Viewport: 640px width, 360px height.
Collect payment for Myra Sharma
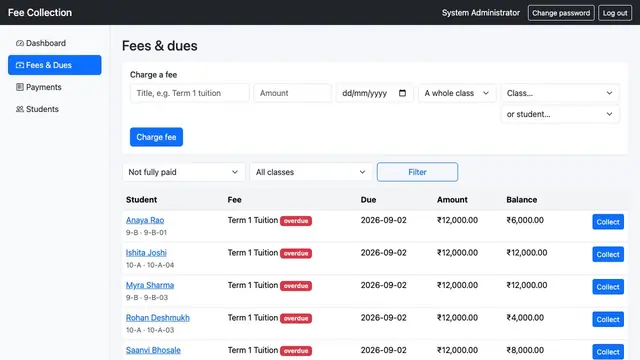(608, 287)
